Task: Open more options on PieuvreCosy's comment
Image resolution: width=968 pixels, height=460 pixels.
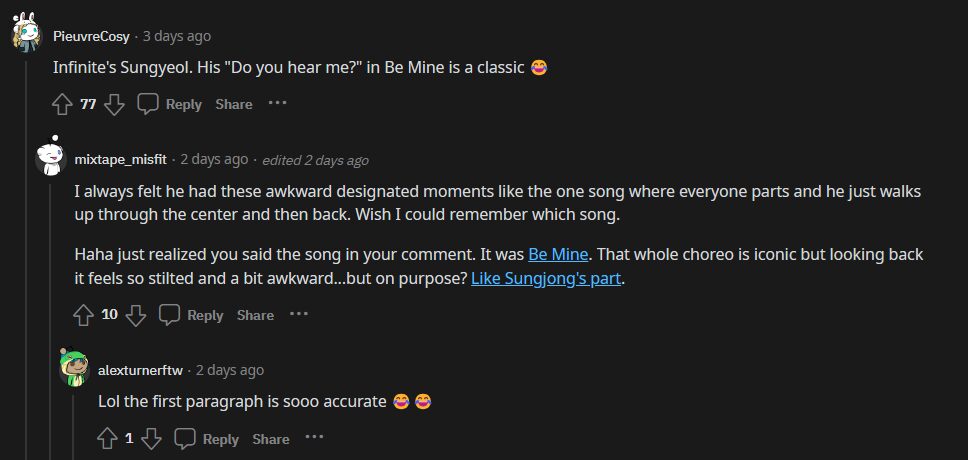Action: tap(277, 103)
